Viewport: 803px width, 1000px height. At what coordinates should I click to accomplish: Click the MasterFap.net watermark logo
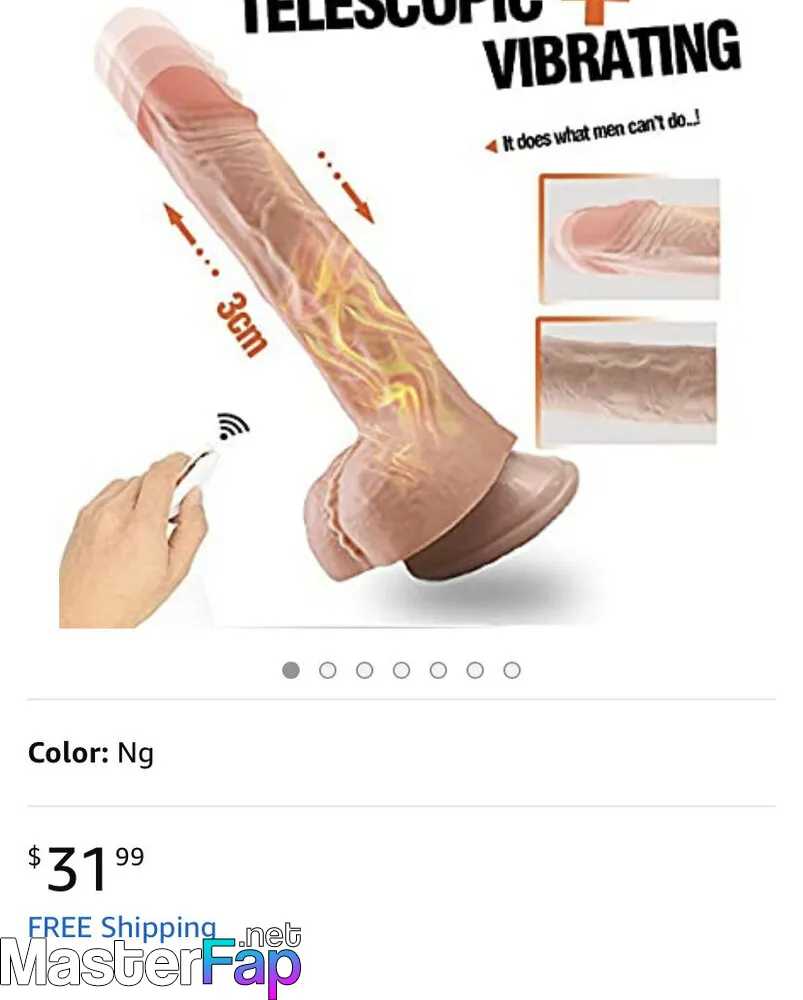tap(151, 960)
